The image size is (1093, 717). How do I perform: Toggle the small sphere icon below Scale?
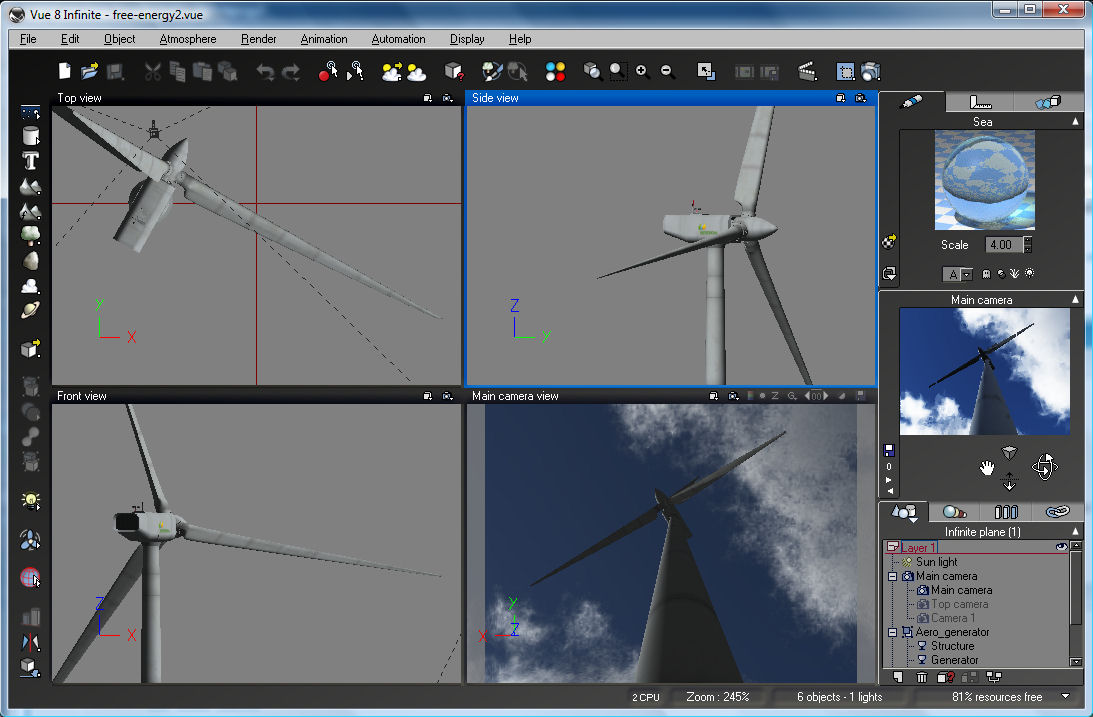point(1001,274)
